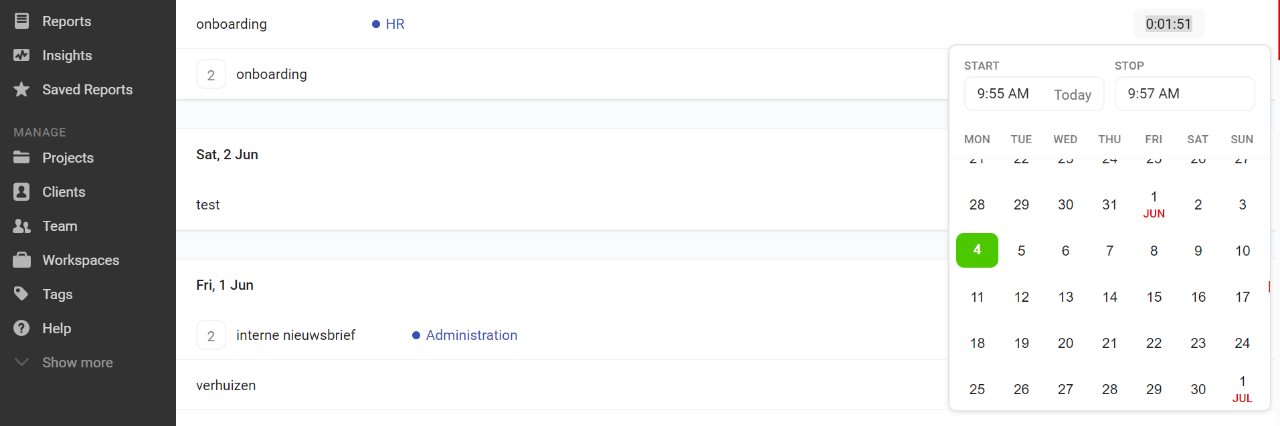Choose 1 JUL date in calendar
This screenshot has height=426, width=1280.
coord(1242,388)
